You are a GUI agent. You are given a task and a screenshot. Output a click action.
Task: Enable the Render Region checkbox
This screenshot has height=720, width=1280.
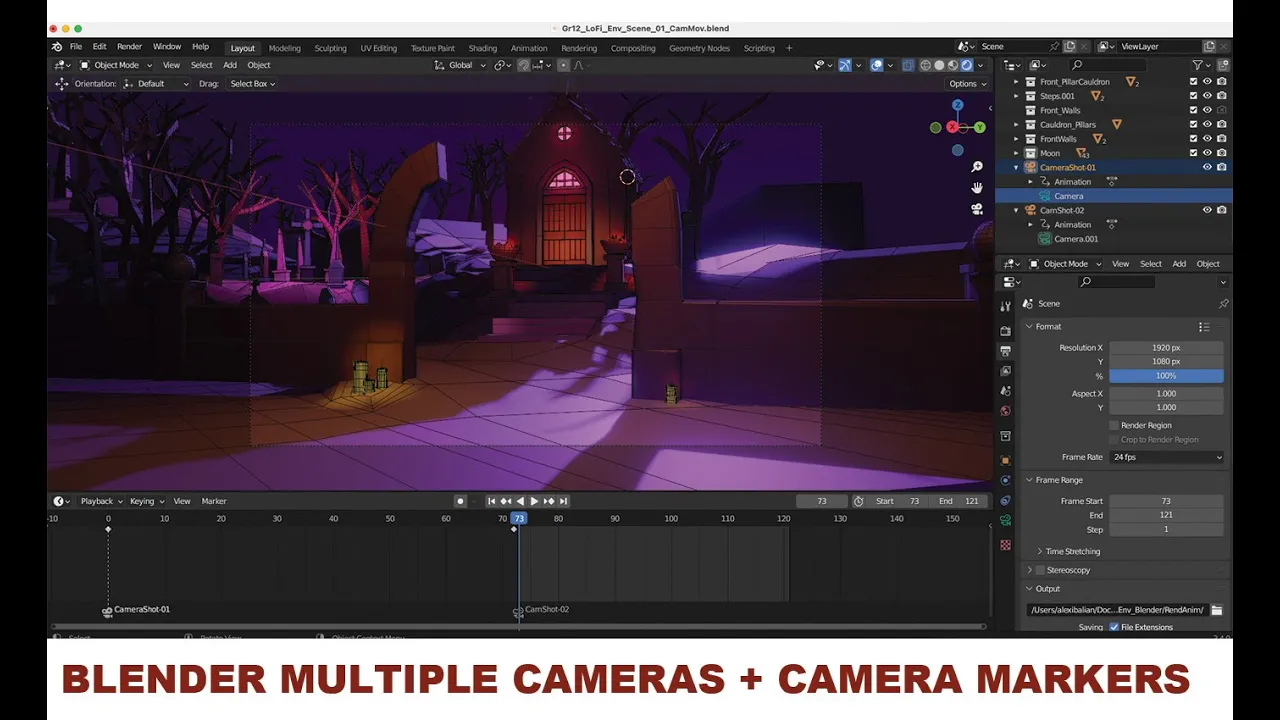[1114, 425]
